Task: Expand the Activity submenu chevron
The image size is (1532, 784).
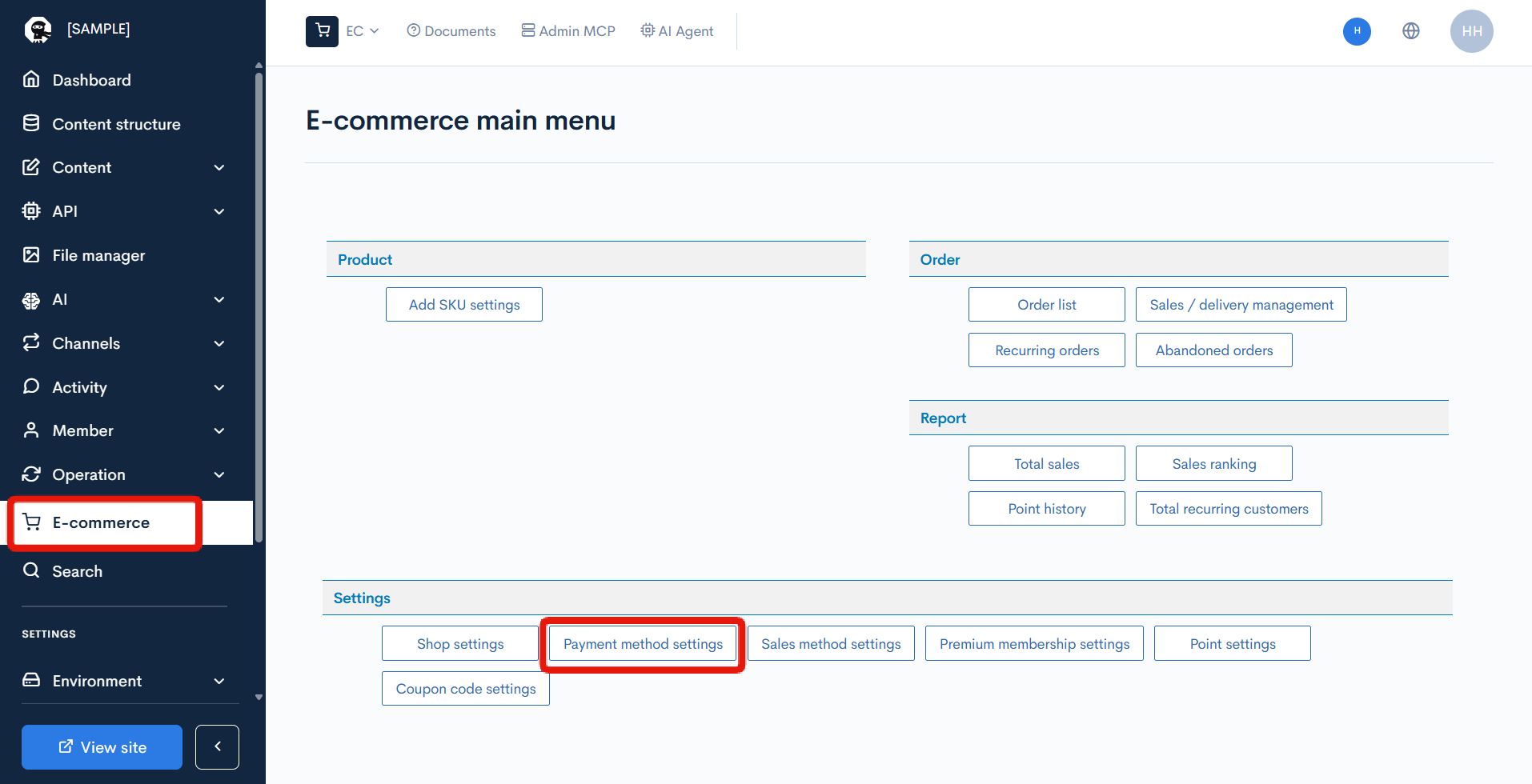Action: tap(219, 387)
